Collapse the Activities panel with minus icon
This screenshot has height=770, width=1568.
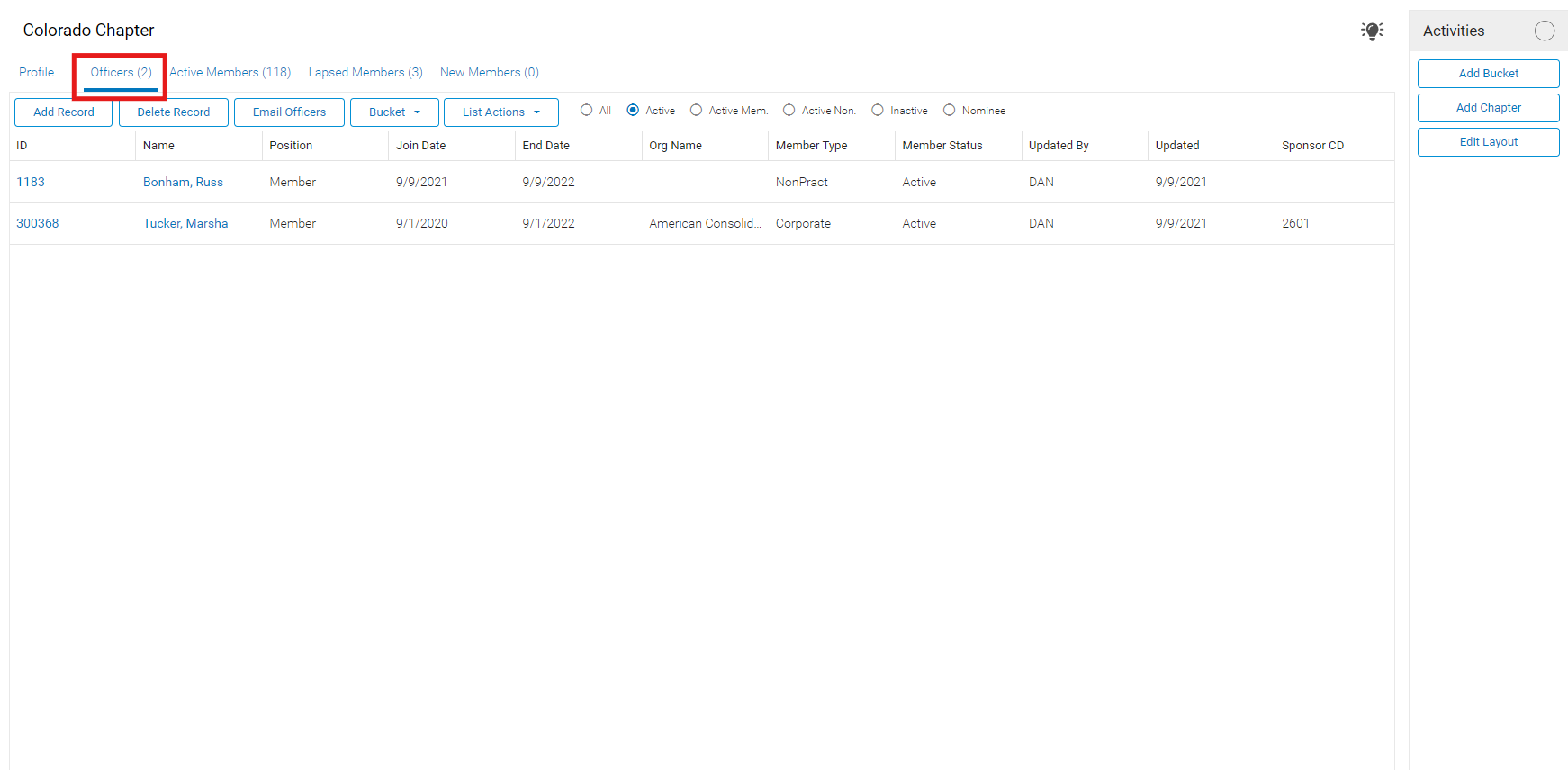coord(1545,31)
